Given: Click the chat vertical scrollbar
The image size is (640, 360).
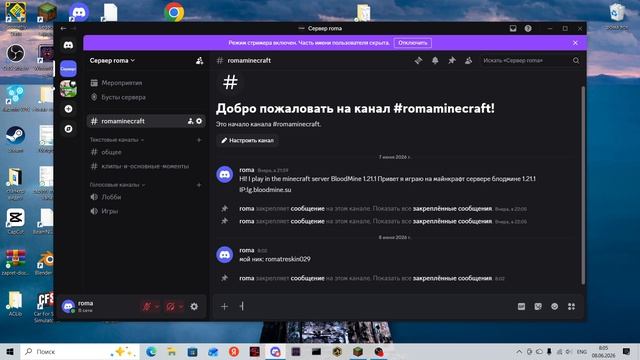Looking at the screenshot, I should coord(583,186).
